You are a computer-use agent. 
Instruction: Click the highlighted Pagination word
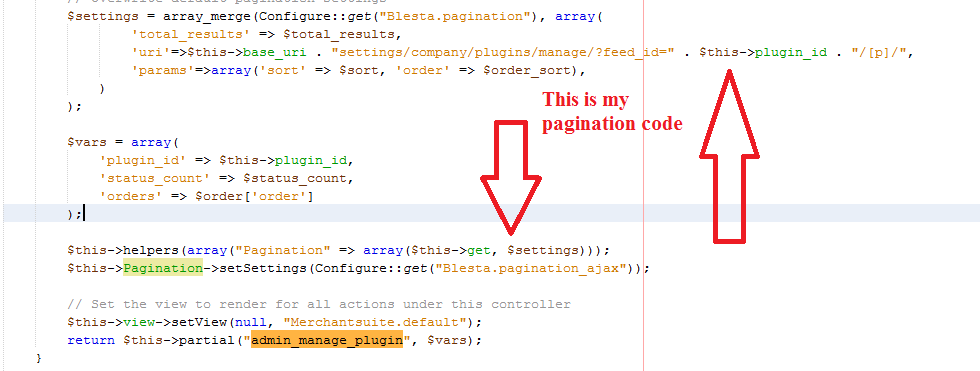(162, 269)
